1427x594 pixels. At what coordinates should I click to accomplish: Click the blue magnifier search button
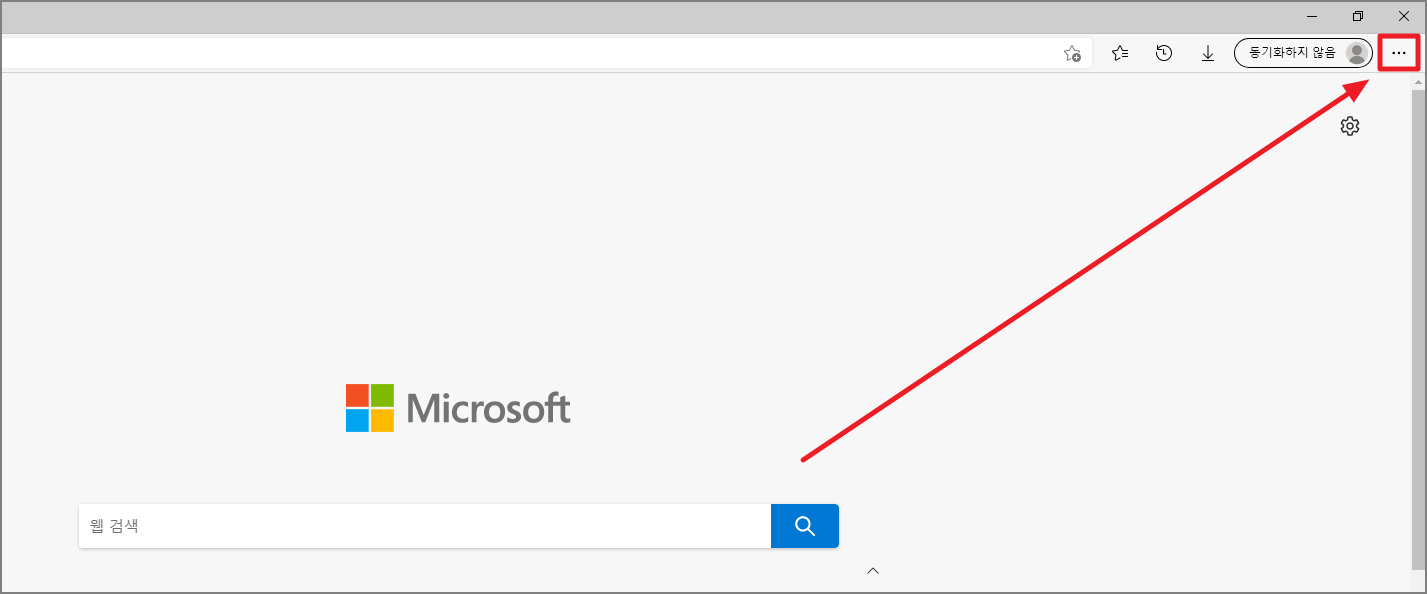(805, 526)
